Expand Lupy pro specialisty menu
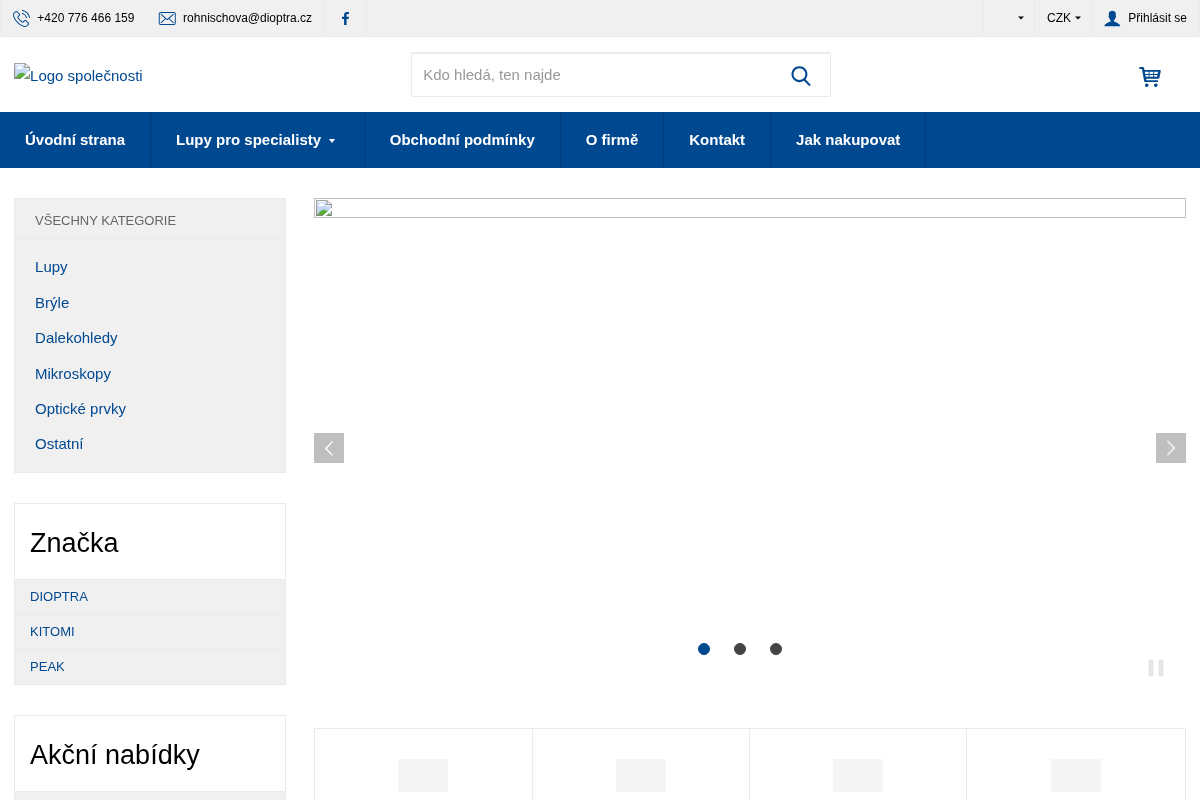 (x=256, y=140)
